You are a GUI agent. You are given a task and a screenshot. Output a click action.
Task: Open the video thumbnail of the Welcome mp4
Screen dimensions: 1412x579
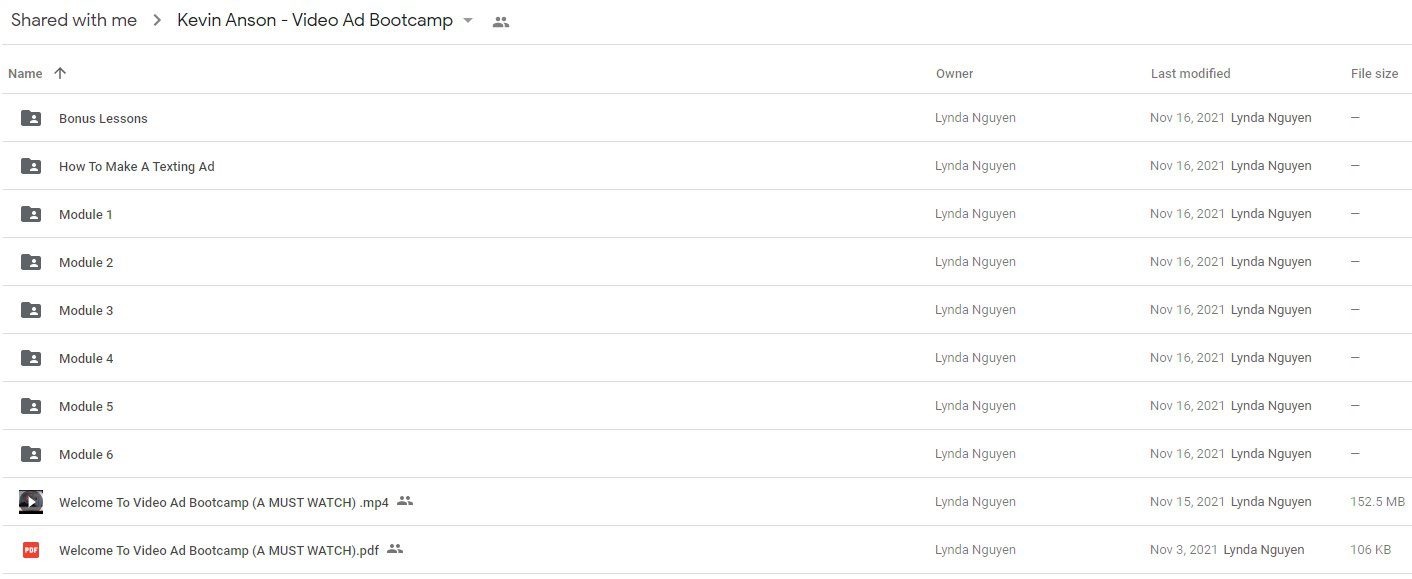pyautogui.click(x=31, y=502)
